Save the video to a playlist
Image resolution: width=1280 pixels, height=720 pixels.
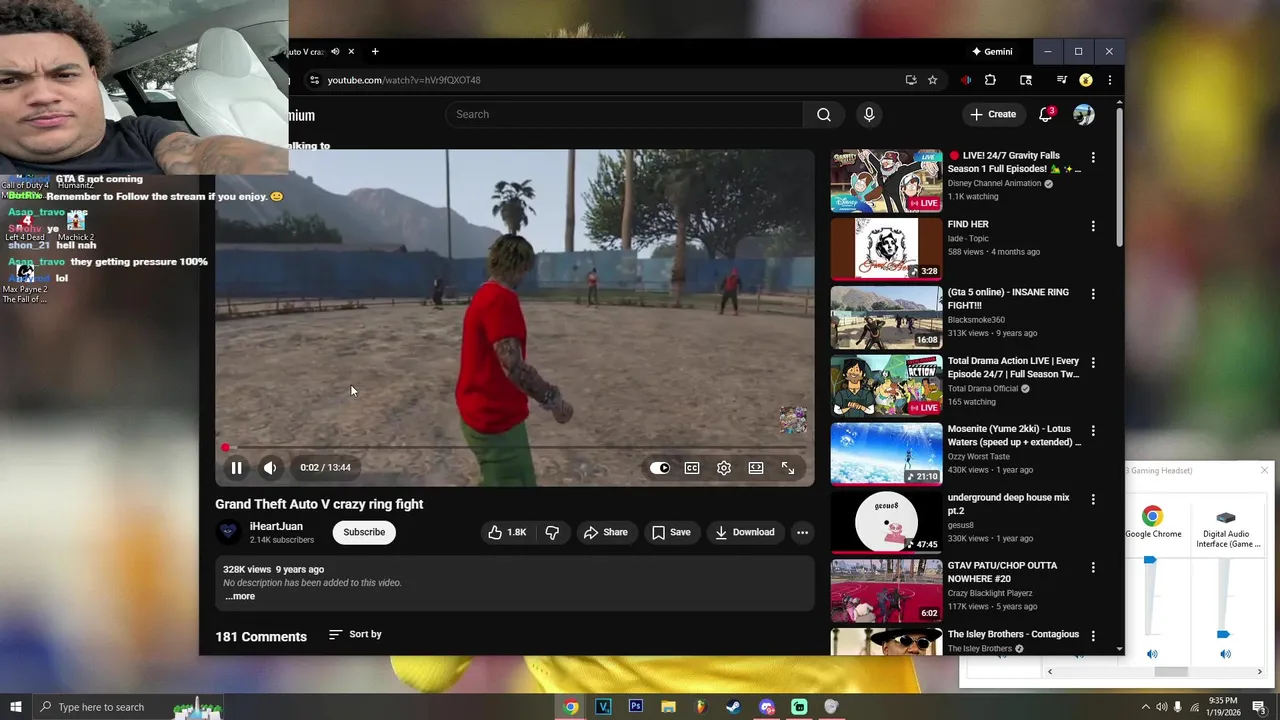pyautogui.click(x=671, y=532)
